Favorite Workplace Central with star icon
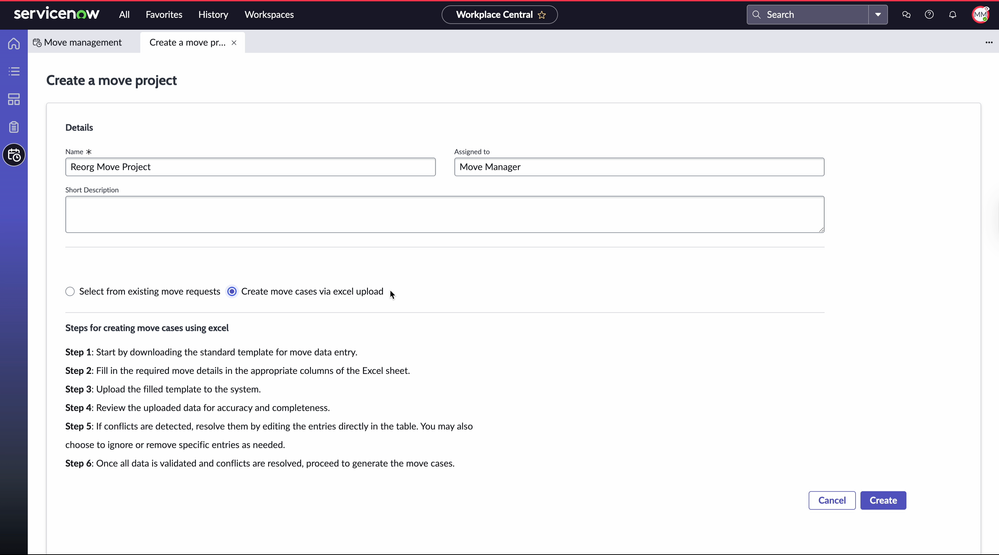 tap(542, 15)
